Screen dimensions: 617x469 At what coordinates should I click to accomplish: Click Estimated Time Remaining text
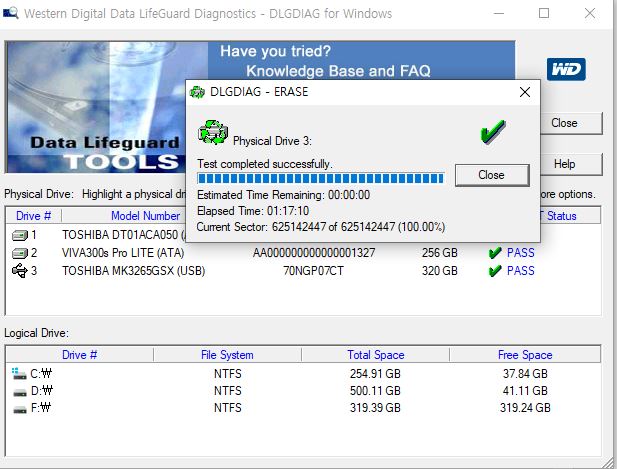click(283, 195)
